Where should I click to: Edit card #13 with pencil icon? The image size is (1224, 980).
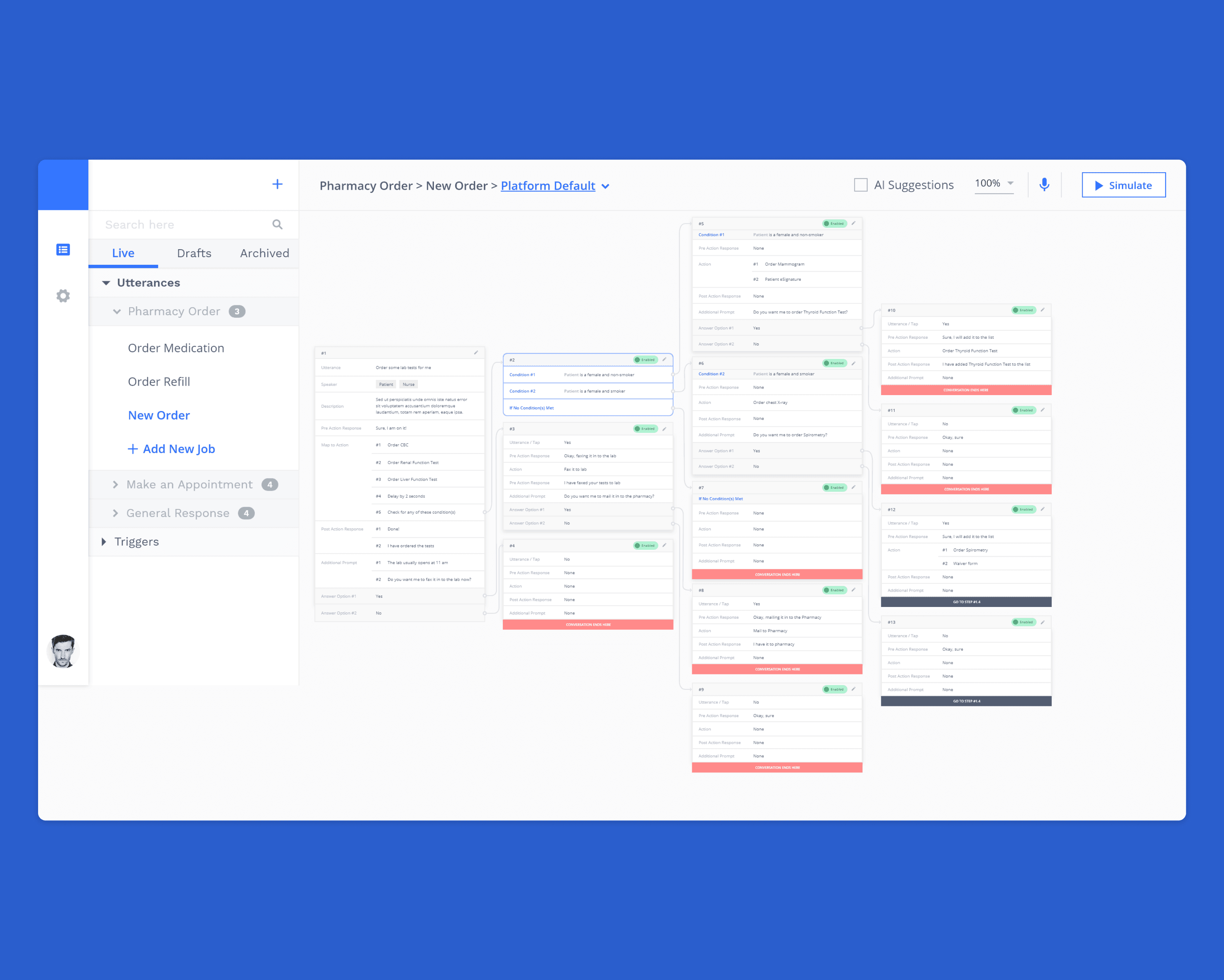pyautogui.click(x=1042, y=622)
